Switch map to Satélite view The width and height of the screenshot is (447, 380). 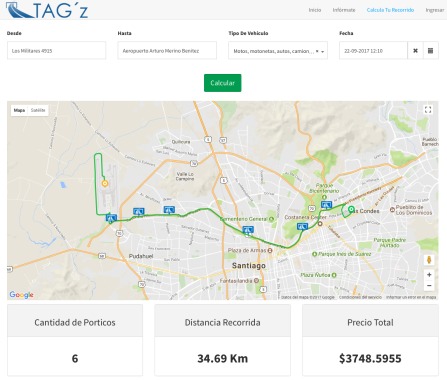coord(38,110)
